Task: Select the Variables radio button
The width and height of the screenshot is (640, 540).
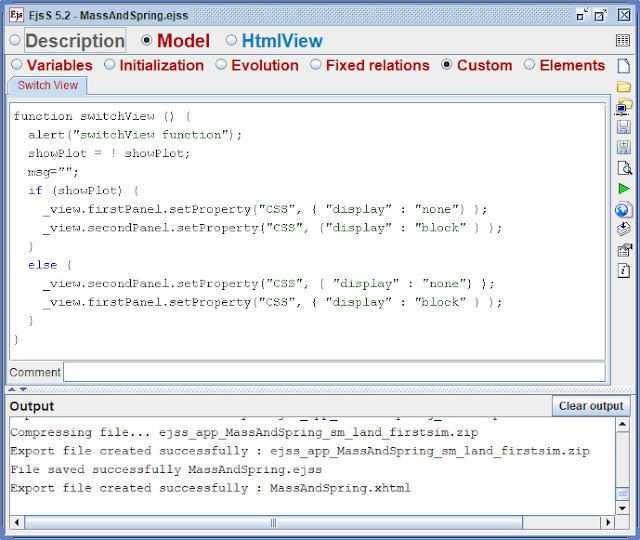Action: [16, 64]
